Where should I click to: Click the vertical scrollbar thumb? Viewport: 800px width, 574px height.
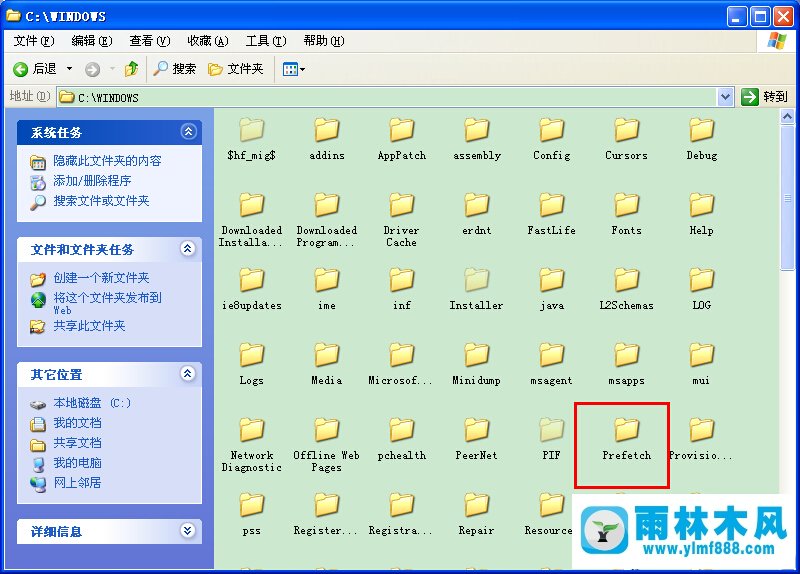point(787,198)
